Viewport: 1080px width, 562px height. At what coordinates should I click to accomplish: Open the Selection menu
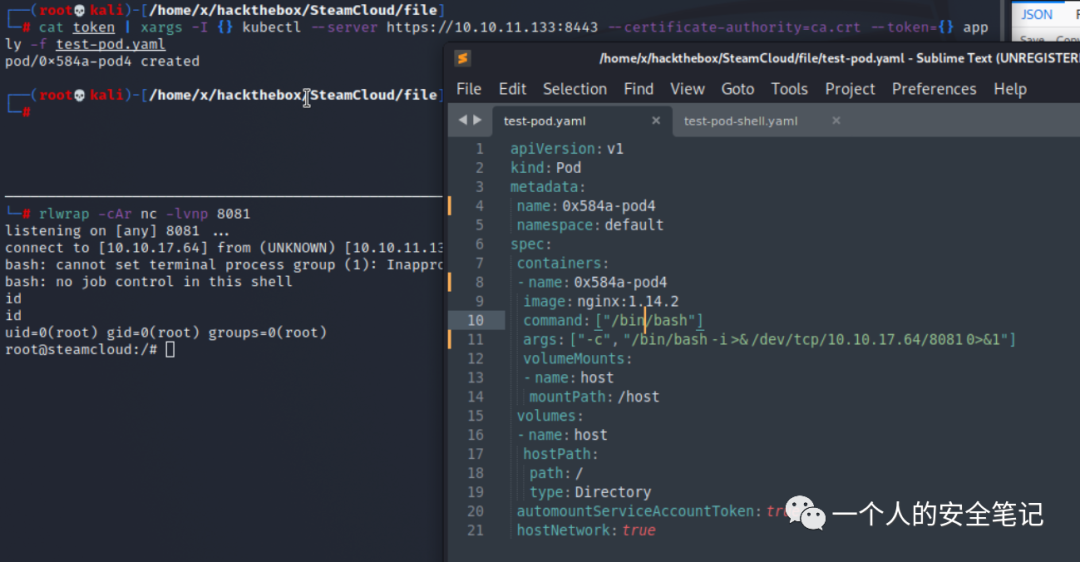point(574,89)
